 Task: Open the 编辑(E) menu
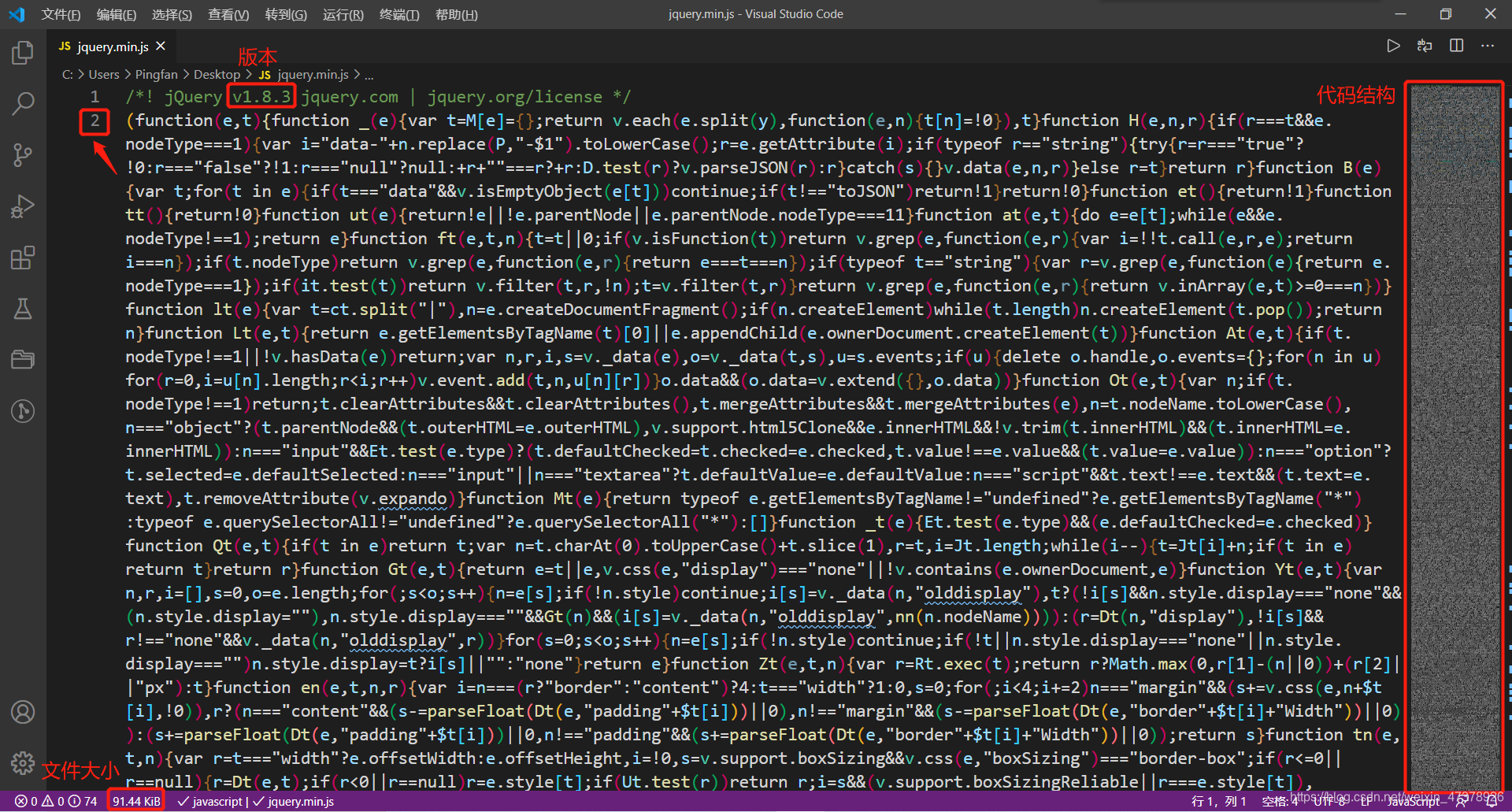click(x=117, y=14)
